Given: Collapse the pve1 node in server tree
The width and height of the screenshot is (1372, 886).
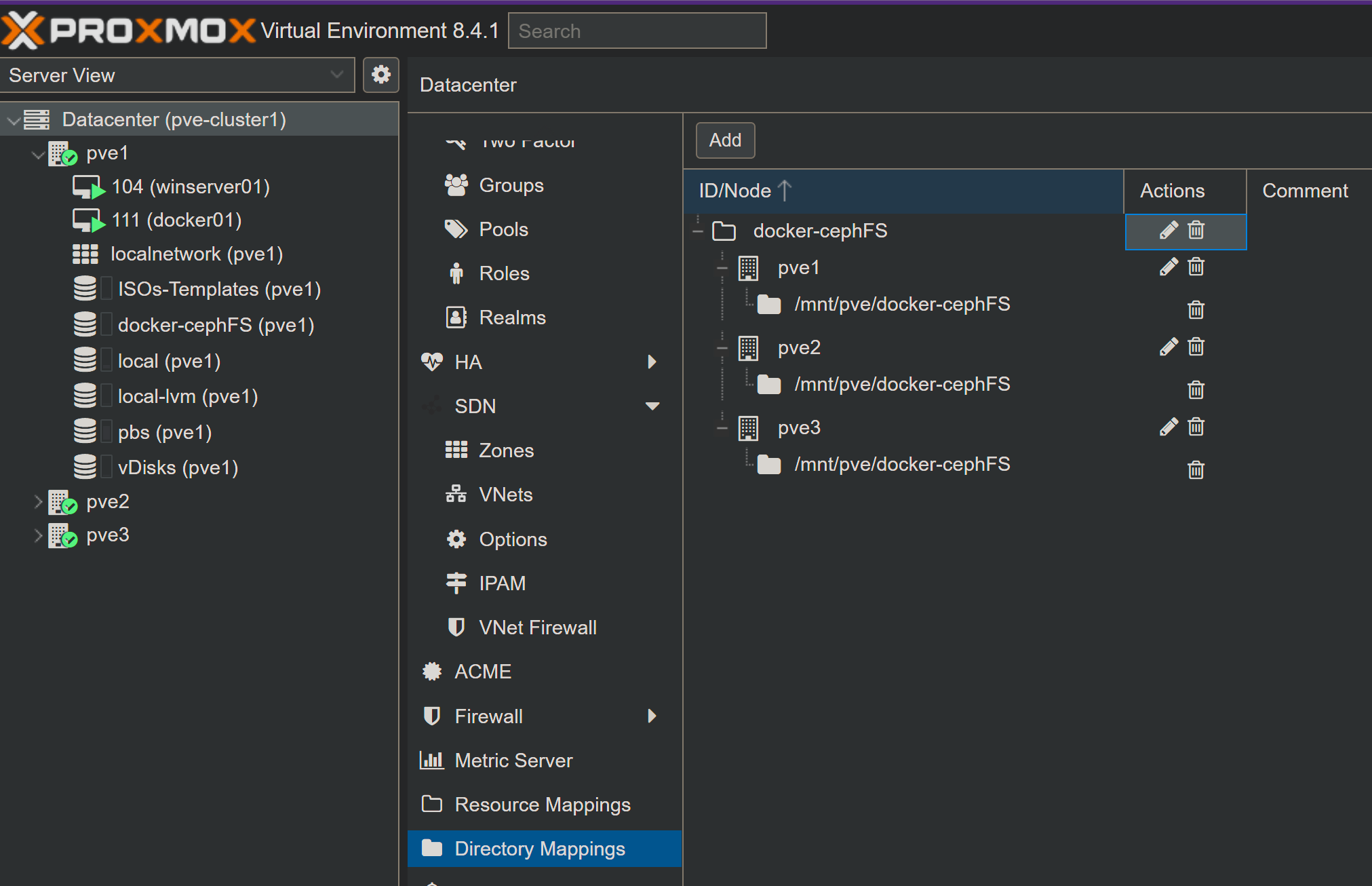Looking at the screenshot, I should click(x=38, y=154).
